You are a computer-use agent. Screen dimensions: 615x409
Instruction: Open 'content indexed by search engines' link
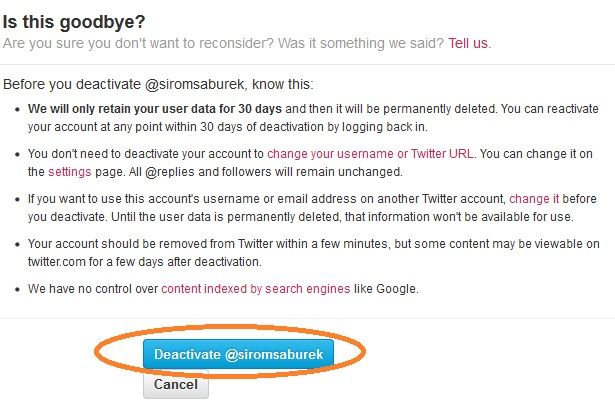click(255, 289)
